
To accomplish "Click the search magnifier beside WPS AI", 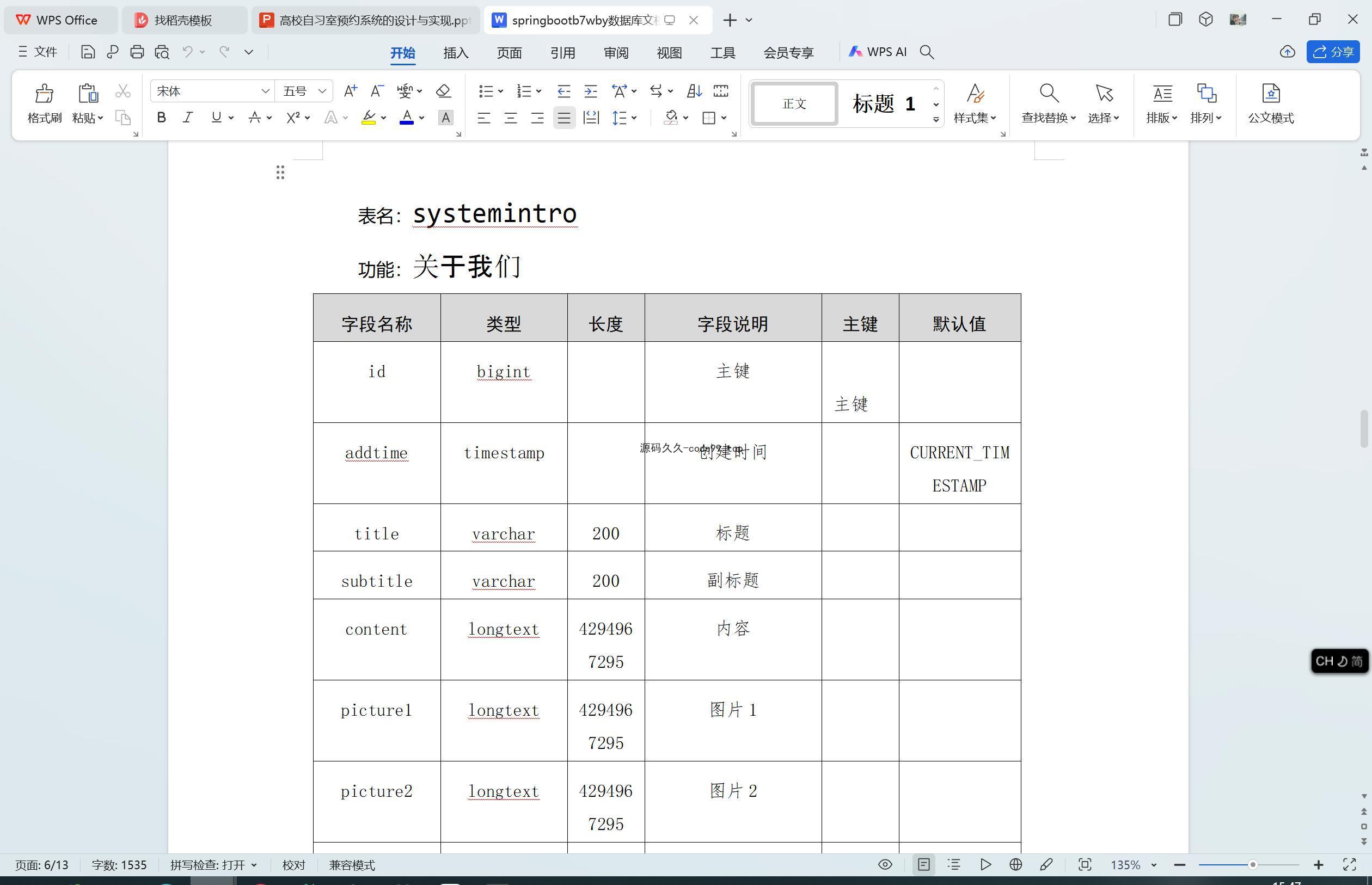I will (x=927, y=52).
